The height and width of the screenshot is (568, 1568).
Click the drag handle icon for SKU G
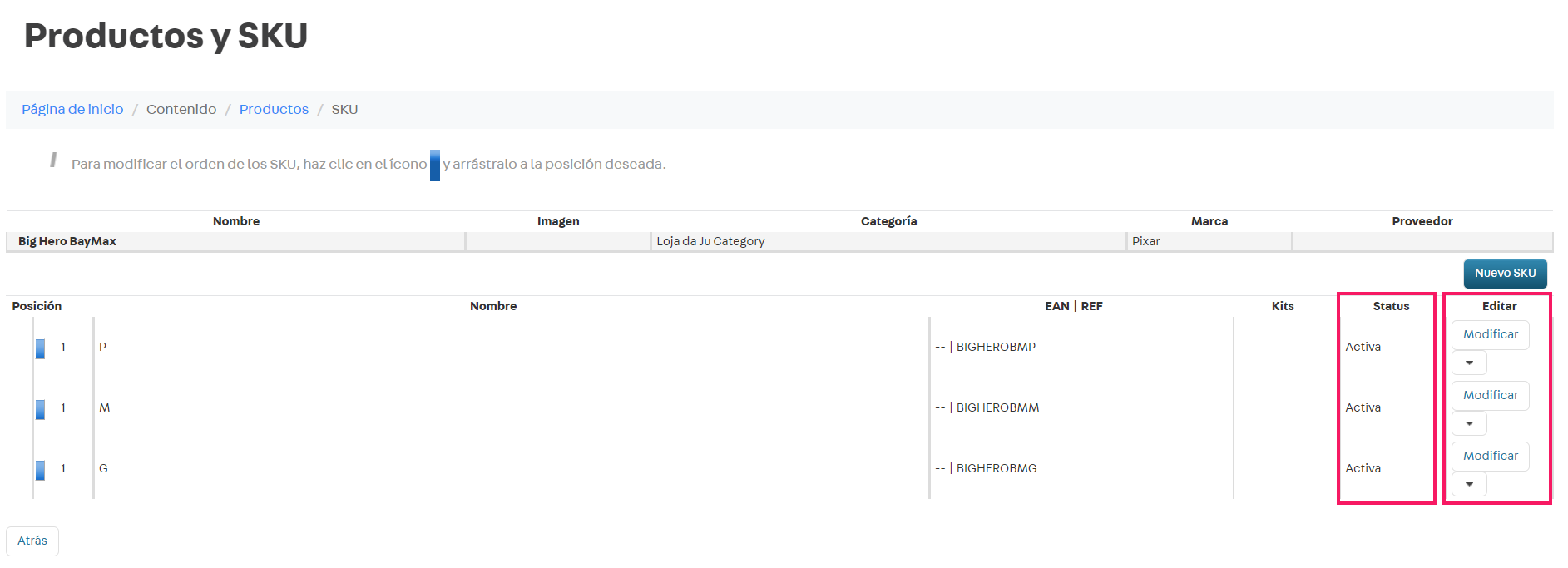[x=40, y=470]
